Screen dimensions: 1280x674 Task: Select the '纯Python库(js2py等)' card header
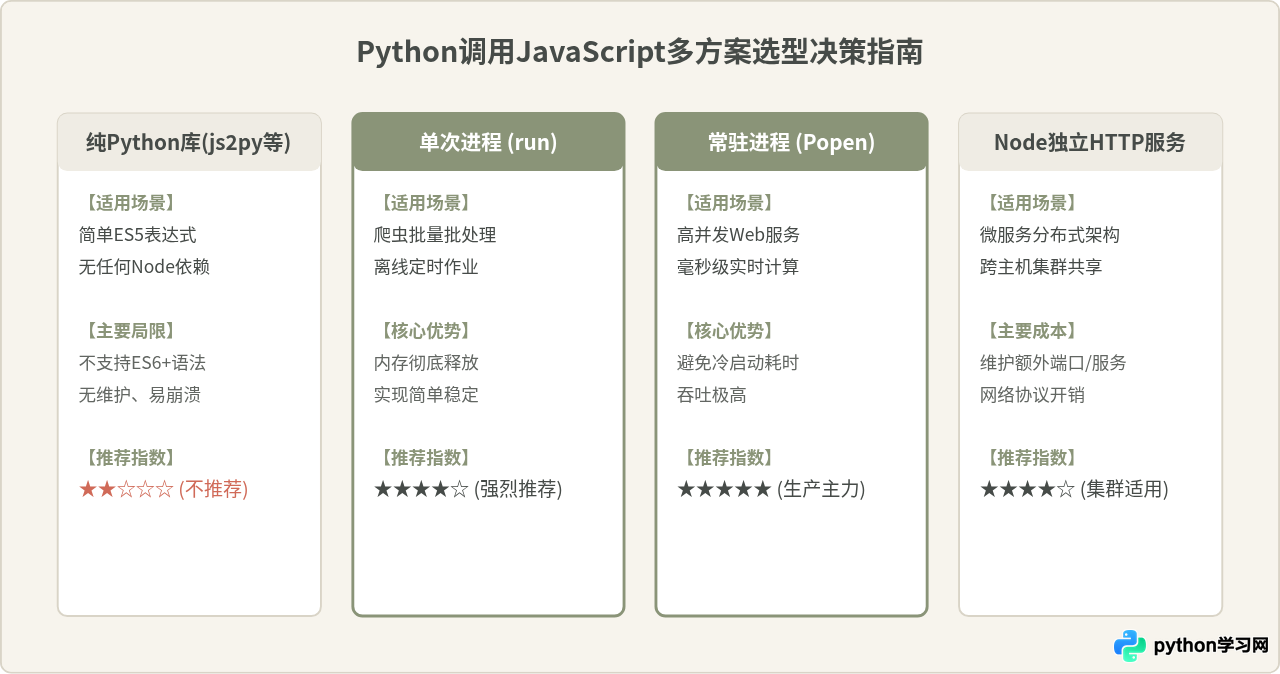189,142
